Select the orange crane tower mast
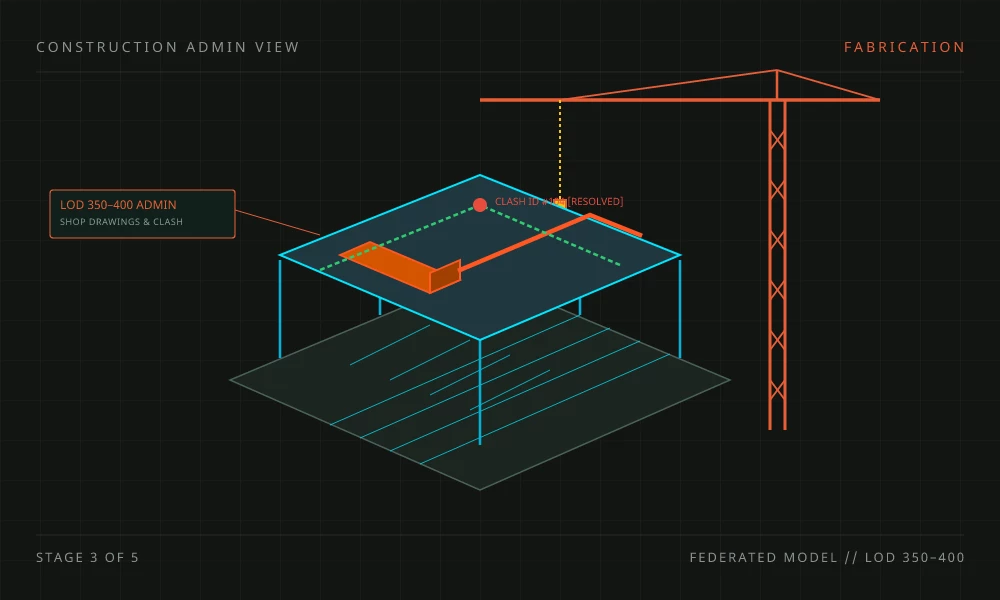This screenshot has width=1000, height=600. click(777, 265)
